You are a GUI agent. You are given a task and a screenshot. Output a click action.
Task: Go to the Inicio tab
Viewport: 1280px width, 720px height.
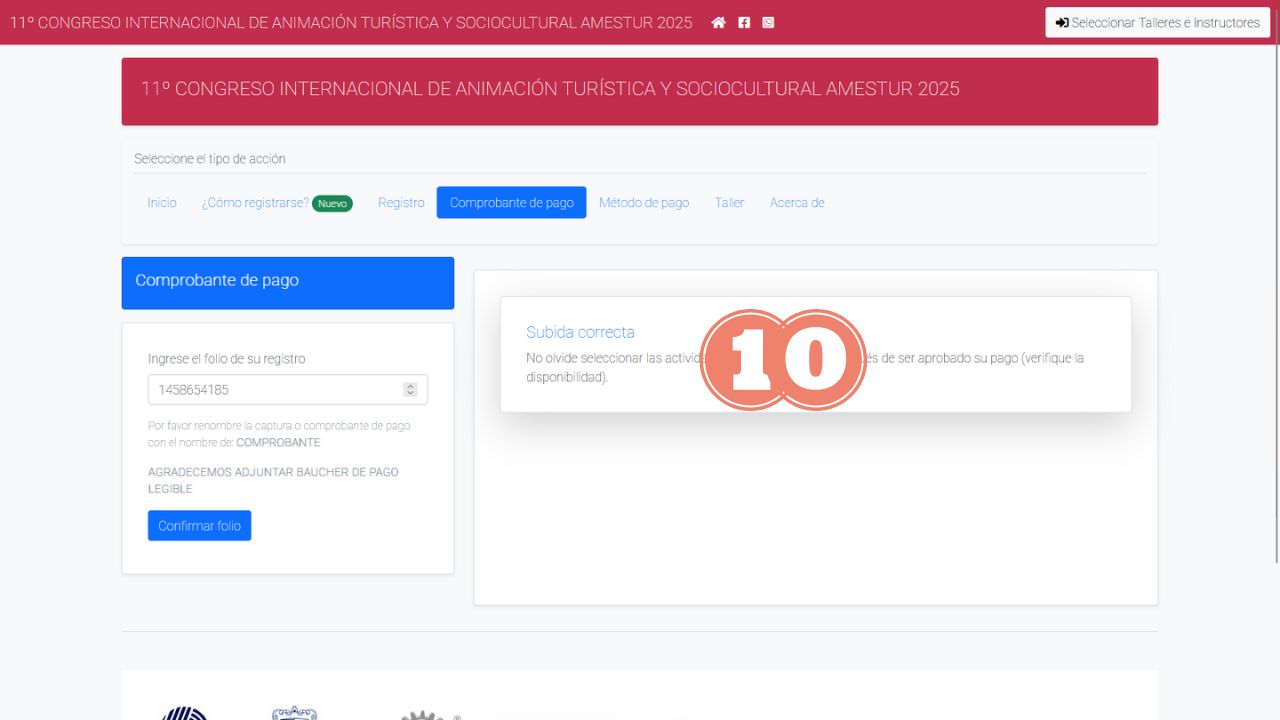pyautogui.click(x=162, y=203)
